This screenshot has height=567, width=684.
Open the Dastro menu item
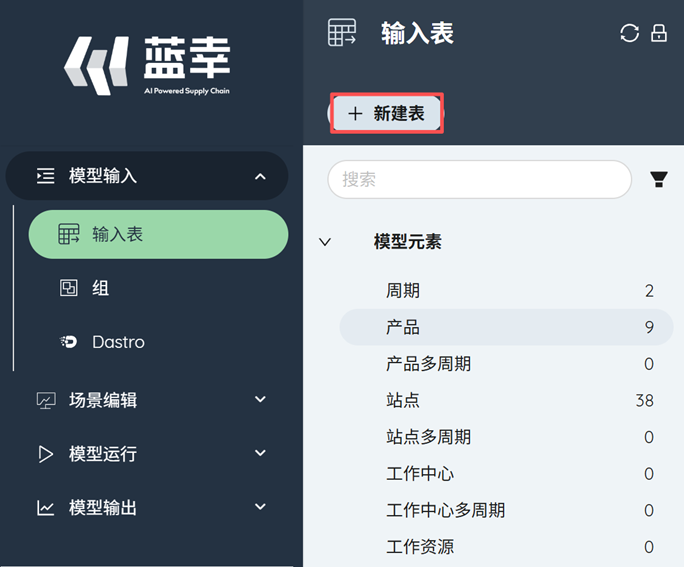pos(118,342)
